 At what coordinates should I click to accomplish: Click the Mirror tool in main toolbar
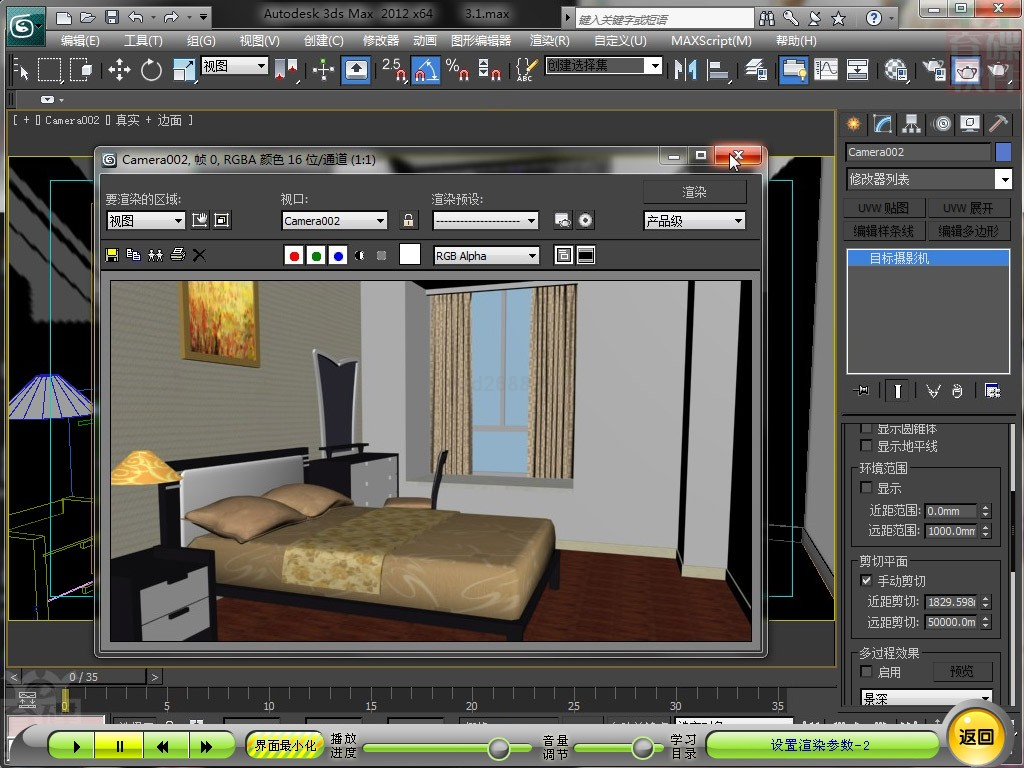pos(685,69)
